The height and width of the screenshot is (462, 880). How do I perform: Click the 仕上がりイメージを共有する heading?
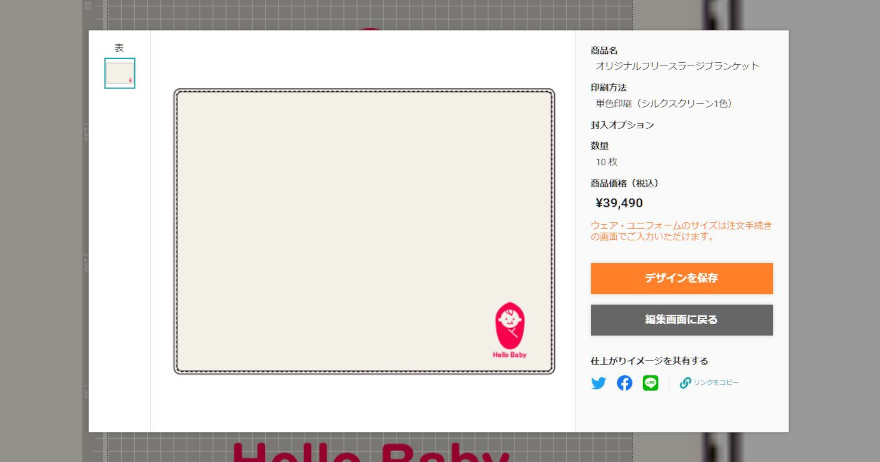[649, 361]
